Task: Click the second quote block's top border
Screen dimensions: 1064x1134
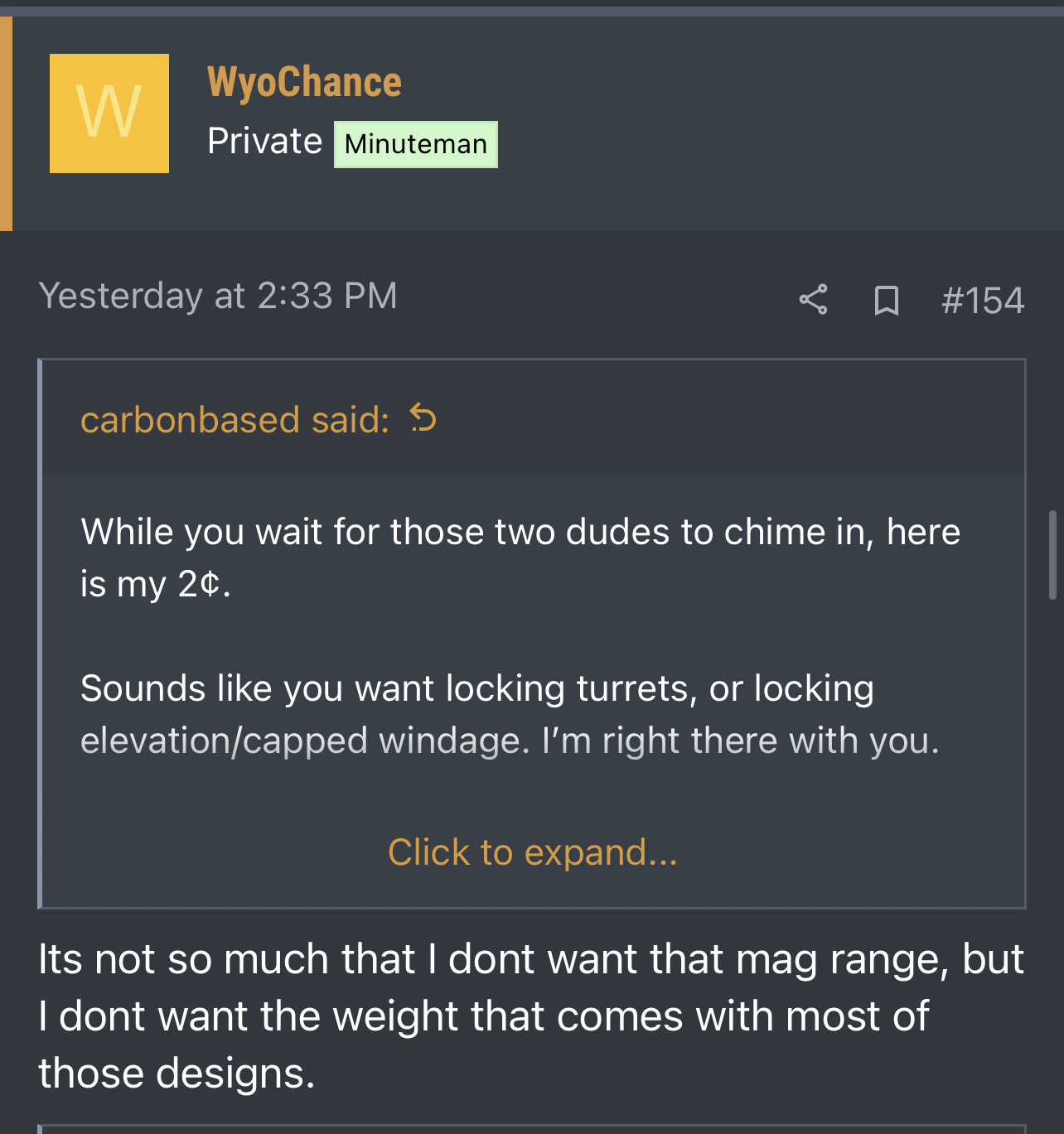Action: point(532,1127)
